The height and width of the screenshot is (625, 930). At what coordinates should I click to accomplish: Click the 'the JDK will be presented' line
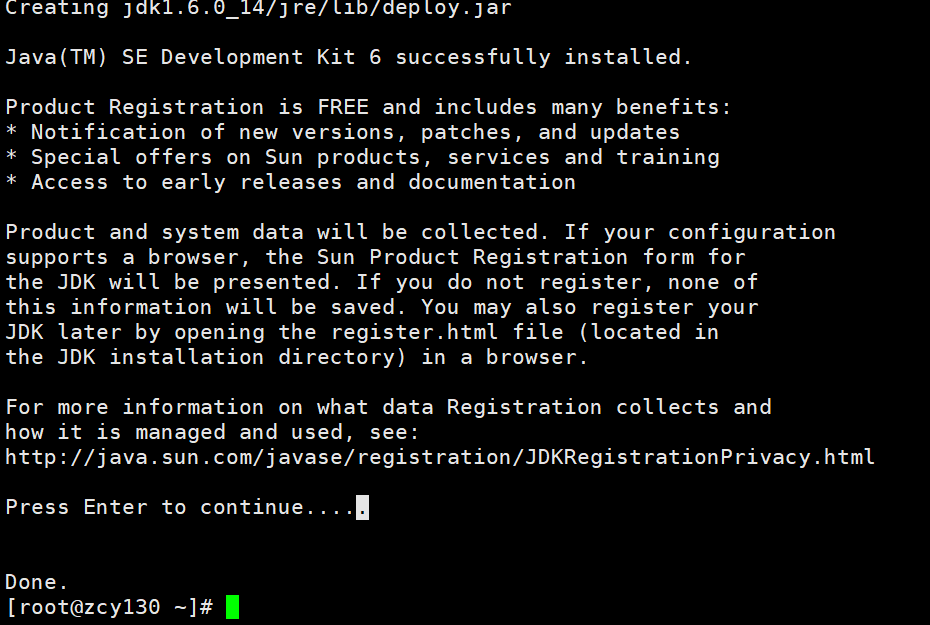tap(381, 282)
